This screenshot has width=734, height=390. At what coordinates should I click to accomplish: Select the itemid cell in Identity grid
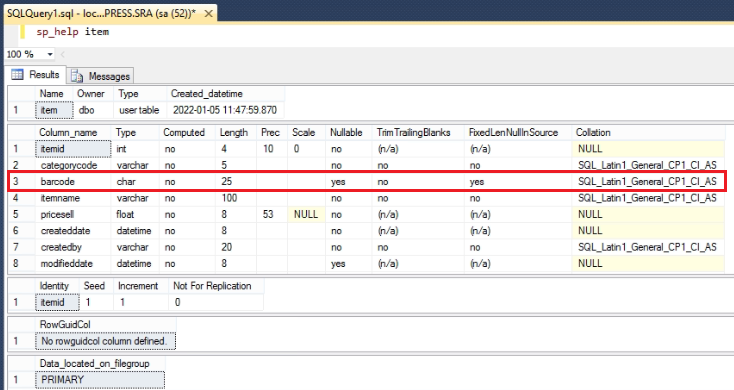pyautogui.click(x=58, y=302)
